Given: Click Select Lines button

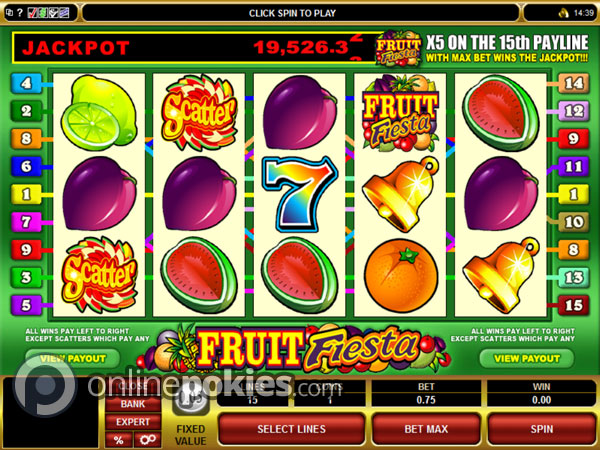Looking at the screenshot, I should (292, 429).
